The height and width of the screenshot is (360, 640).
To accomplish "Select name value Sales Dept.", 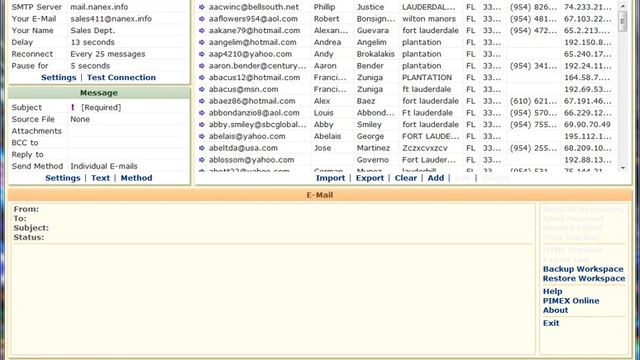I will click(x=93, y=31).
